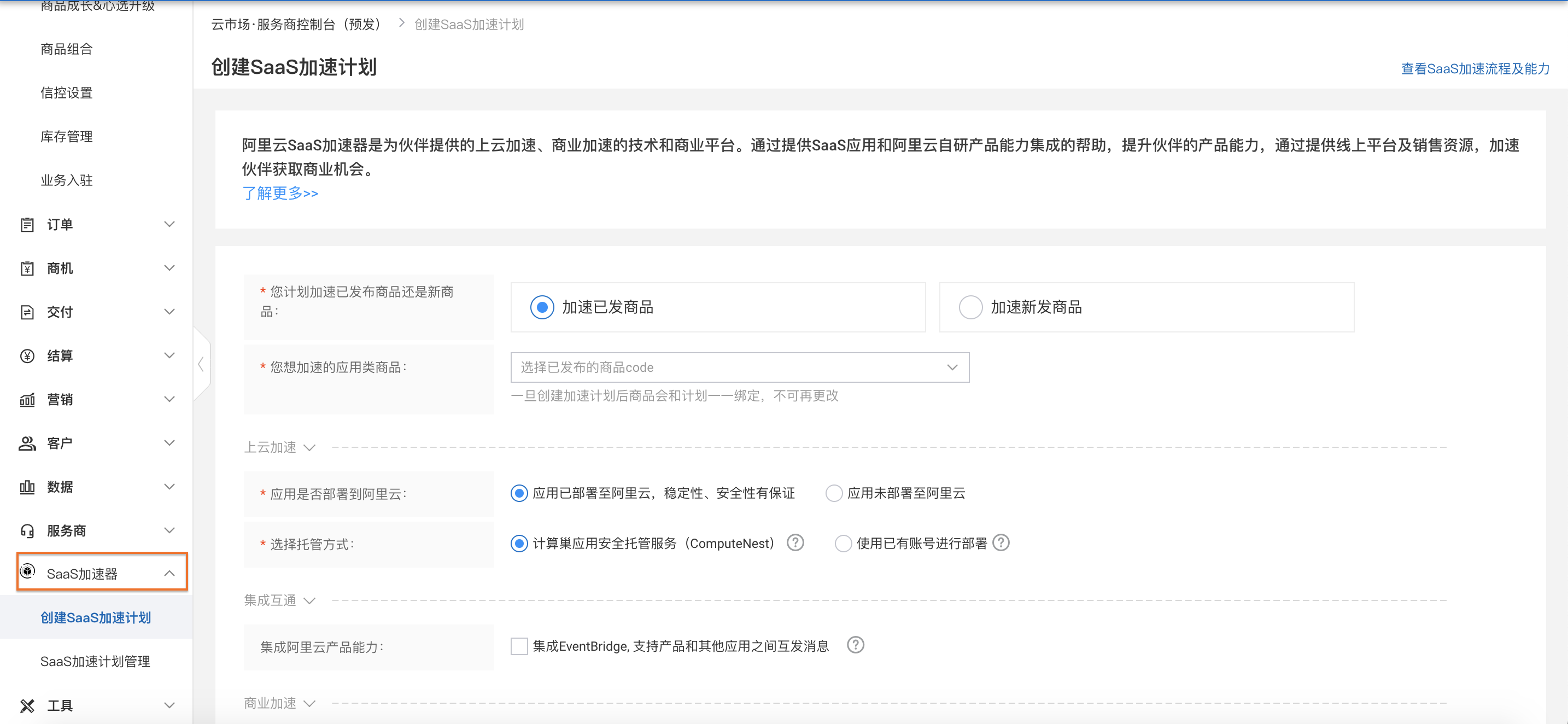Open 信控设置 in the sidebar
Screen dimensions: 1568x724
67,93
